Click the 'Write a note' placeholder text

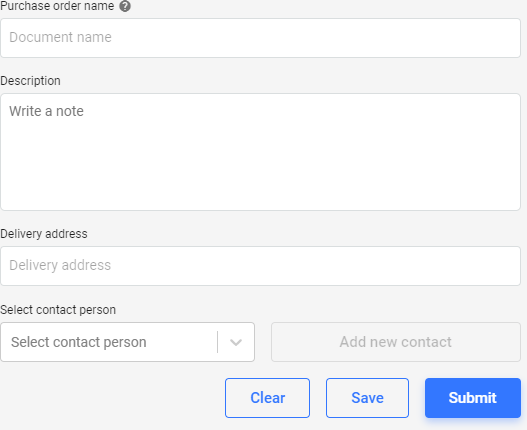pos(46,111)
